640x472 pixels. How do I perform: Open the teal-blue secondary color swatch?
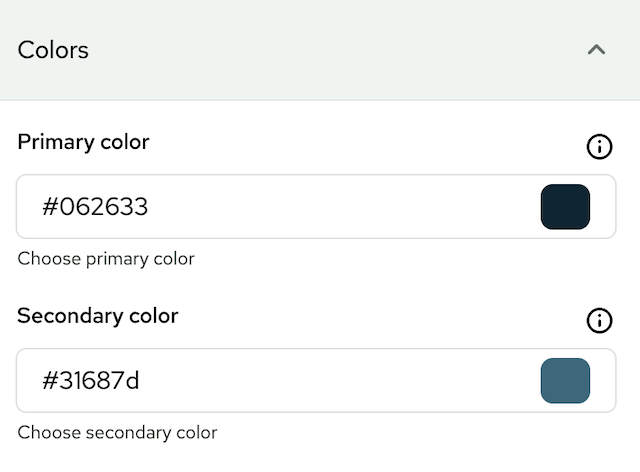click(565, 381)
